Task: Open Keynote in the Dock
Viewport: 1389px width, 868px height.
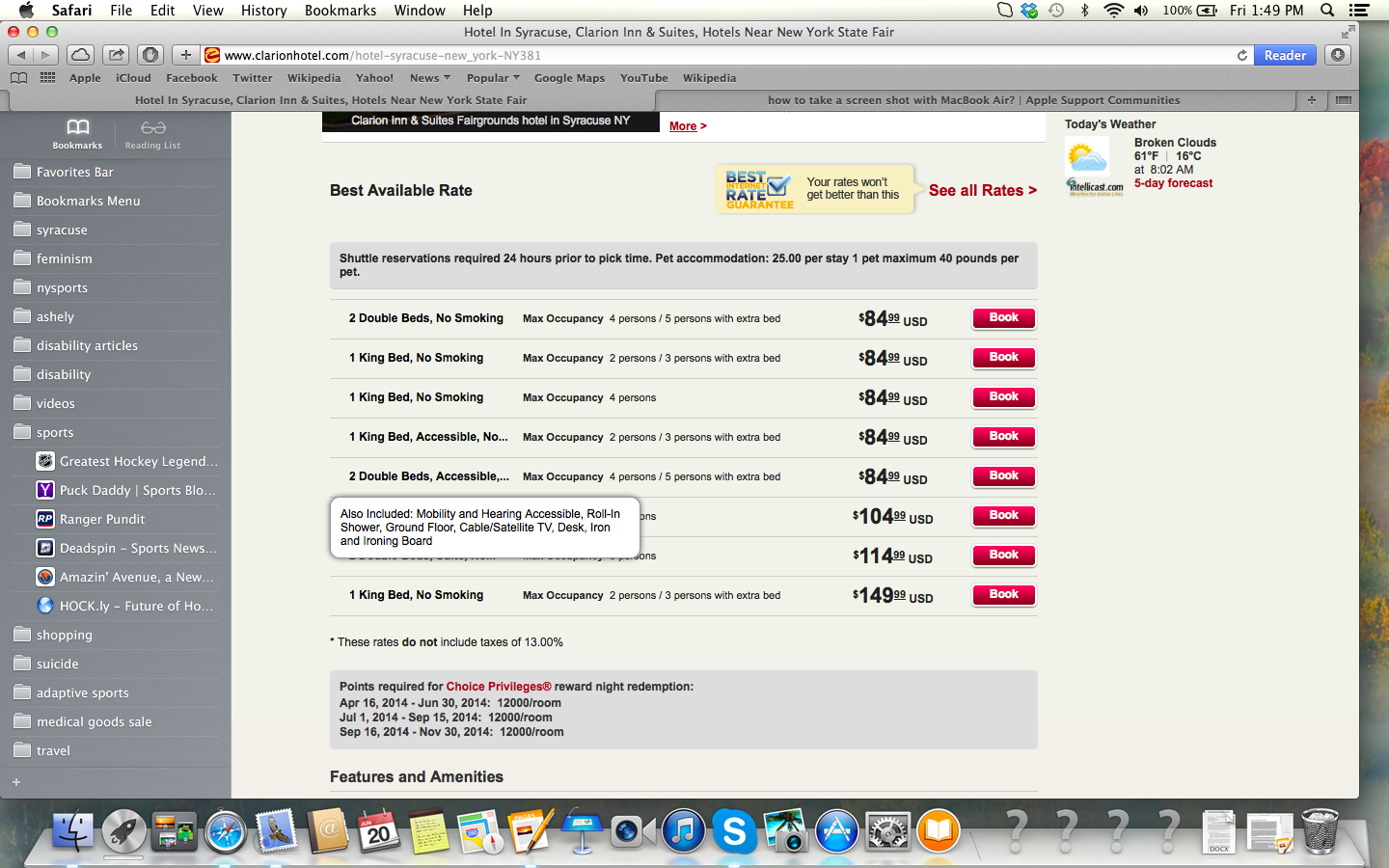Action: click(x=582, y=830)
